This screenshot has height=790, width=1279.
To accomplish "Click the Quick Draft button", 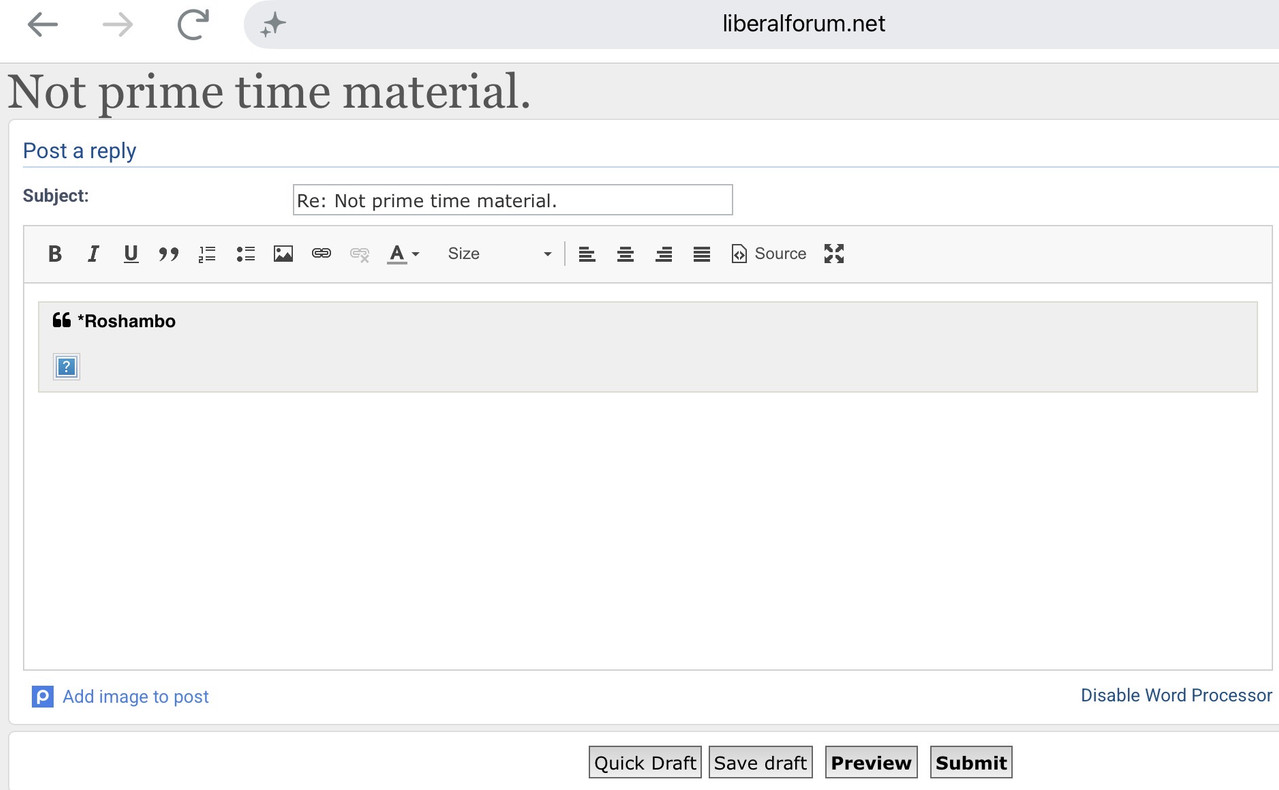I will [x=645, y=762].
